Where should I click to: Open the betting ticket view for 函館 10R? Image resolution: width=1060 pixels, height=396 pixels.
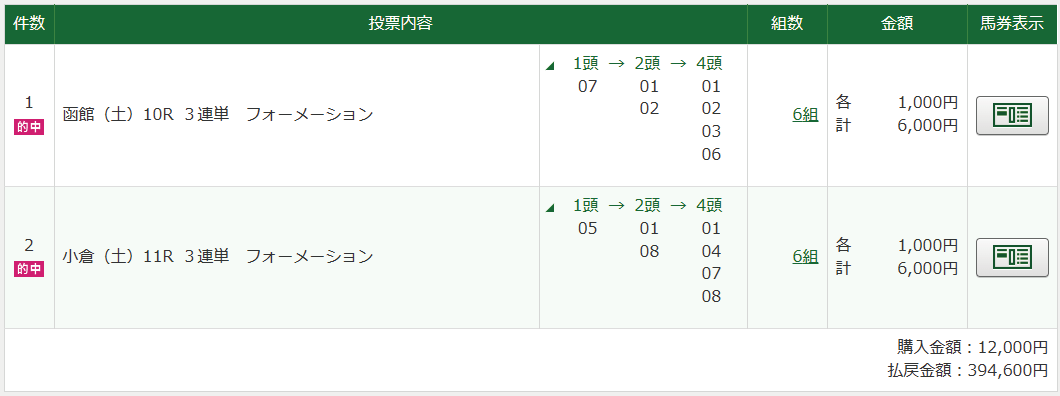tap(1012, 116)
